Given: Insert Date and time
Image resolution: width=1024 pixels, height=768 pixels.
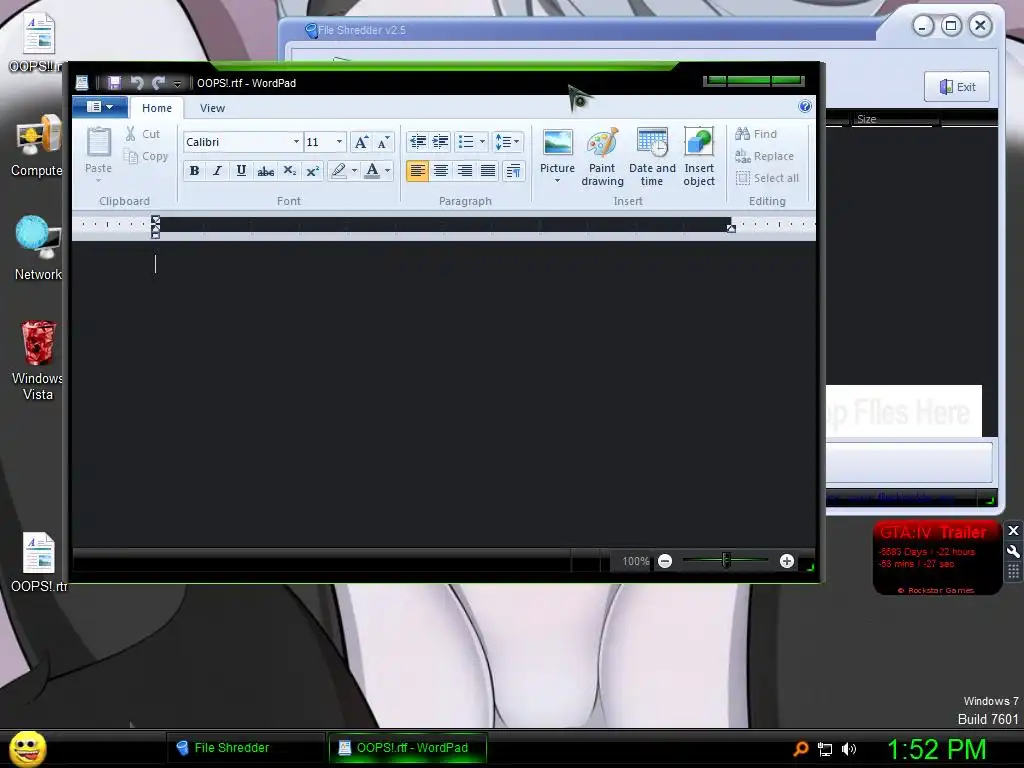Looking at the screenshot, I should pyautogui.click(x=652, y=157).
